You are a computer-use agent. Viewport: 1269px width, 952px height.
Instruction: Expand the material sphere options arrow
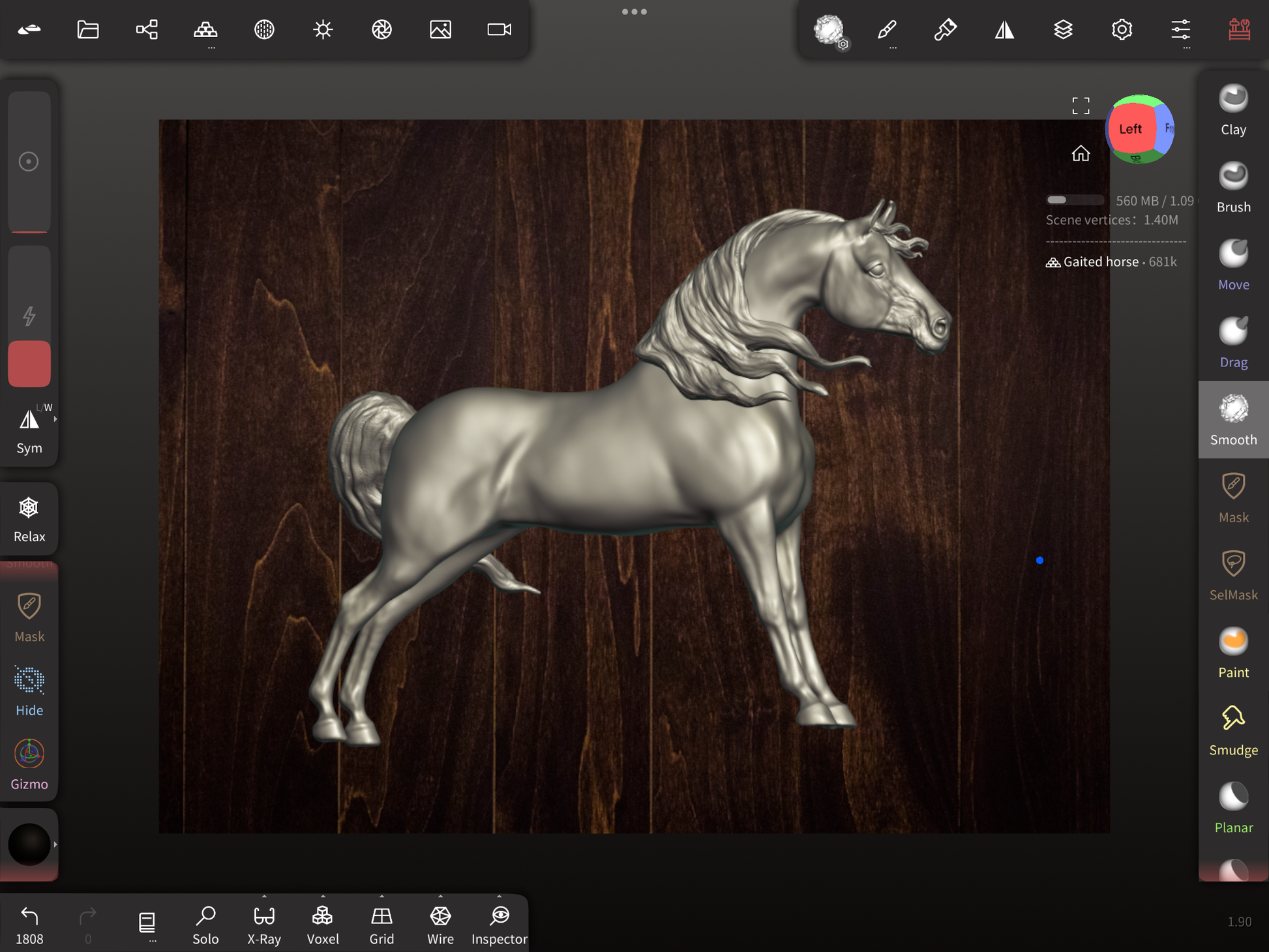pyautogui.click(x=55, y=844)
